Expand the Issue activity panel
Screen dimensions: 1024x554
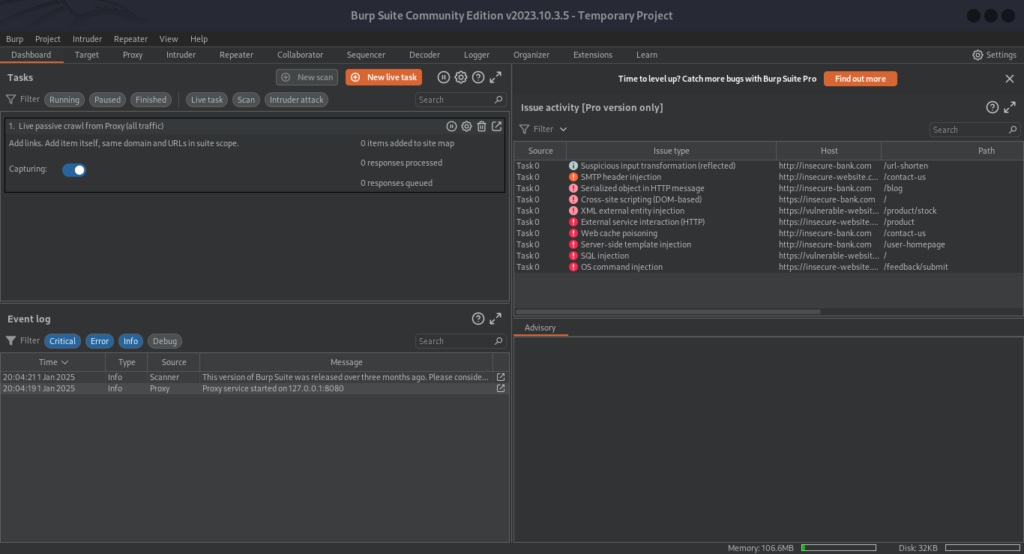coord(1010,107)
